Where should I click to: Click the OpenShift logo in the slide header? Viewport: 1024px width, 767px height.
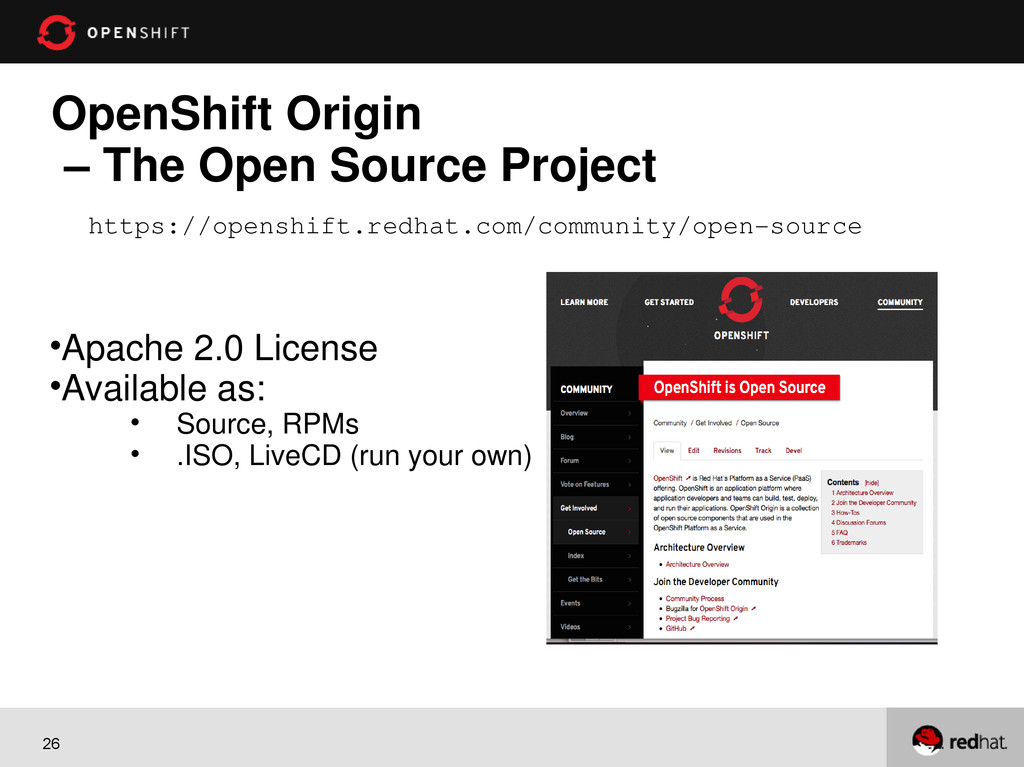tap(114, 32)
